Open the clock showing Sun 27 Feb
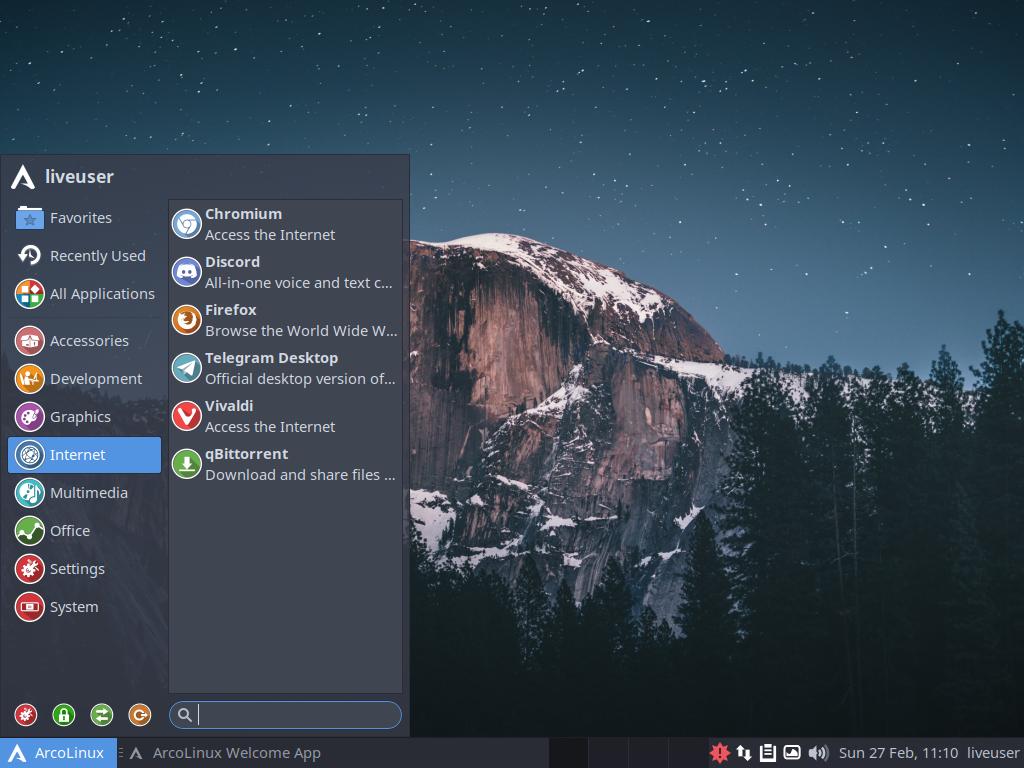The image size is (1024, 768). (x=898, y=753)
